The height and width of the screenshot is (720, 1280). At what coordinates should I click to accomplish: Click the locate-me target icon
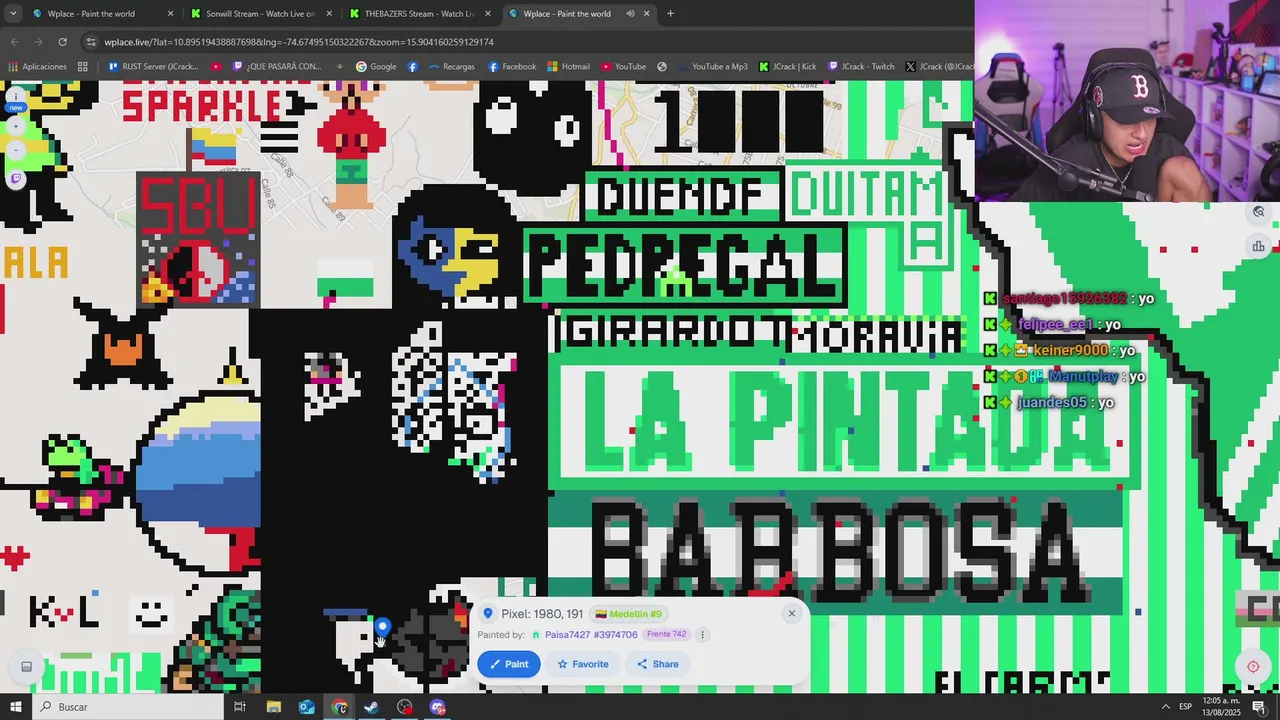pos(1253,667)
